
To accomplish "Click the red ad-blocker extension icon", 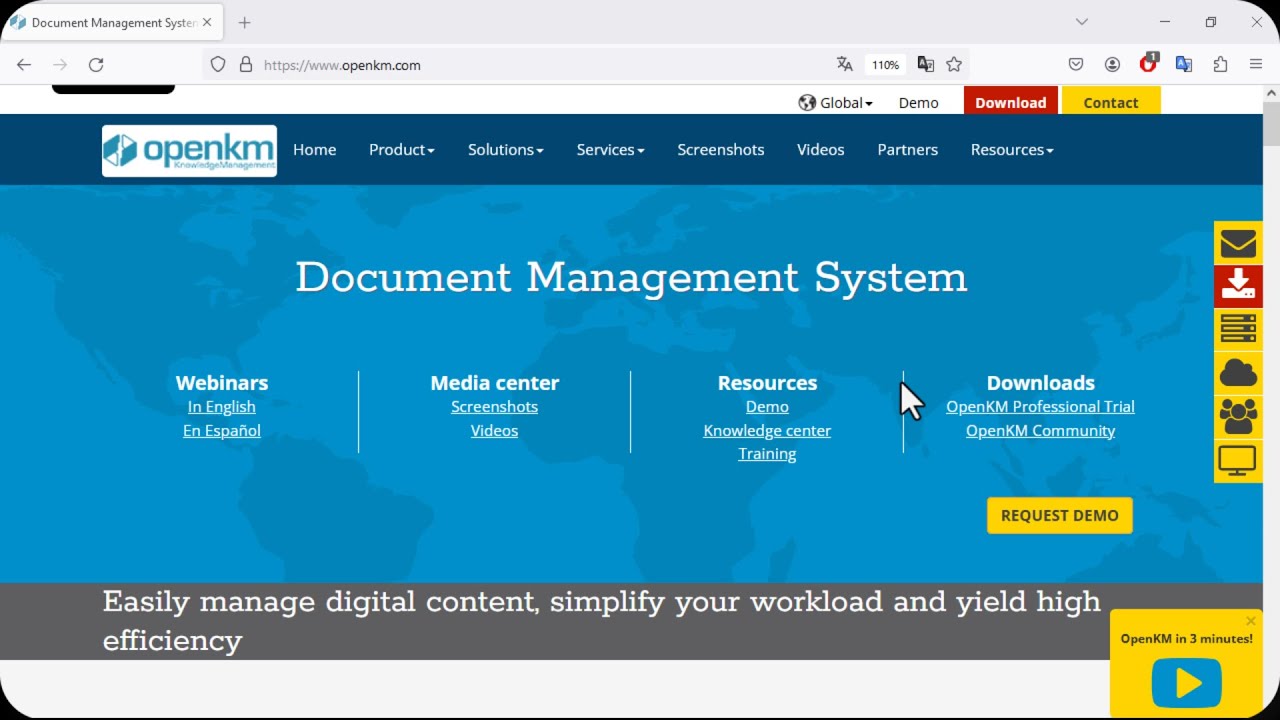I will (x=1148, y=64).
